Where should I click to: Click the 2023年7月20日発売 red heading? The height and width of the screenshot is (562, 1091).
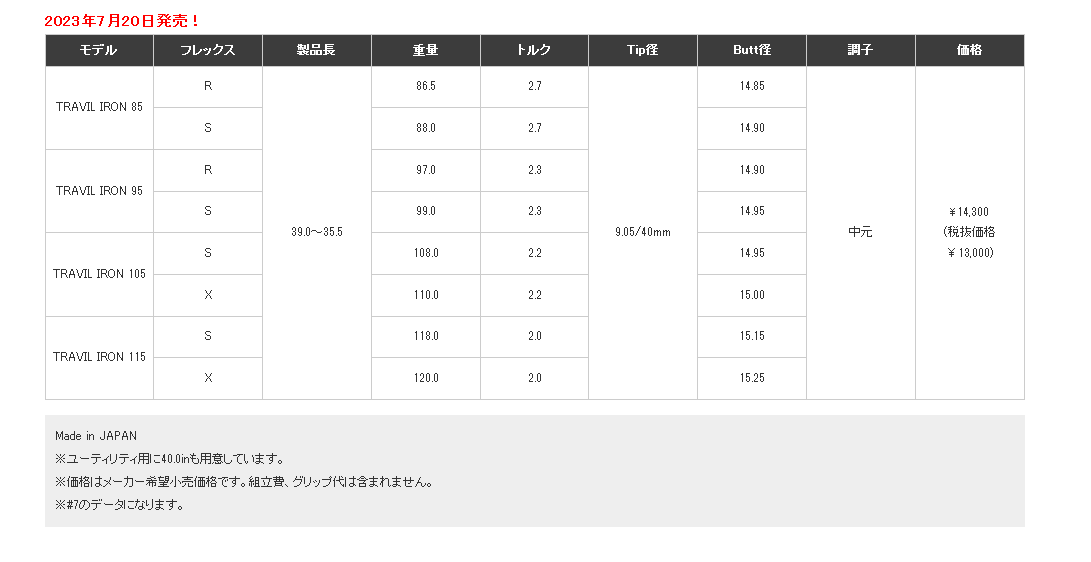(122, 21)
